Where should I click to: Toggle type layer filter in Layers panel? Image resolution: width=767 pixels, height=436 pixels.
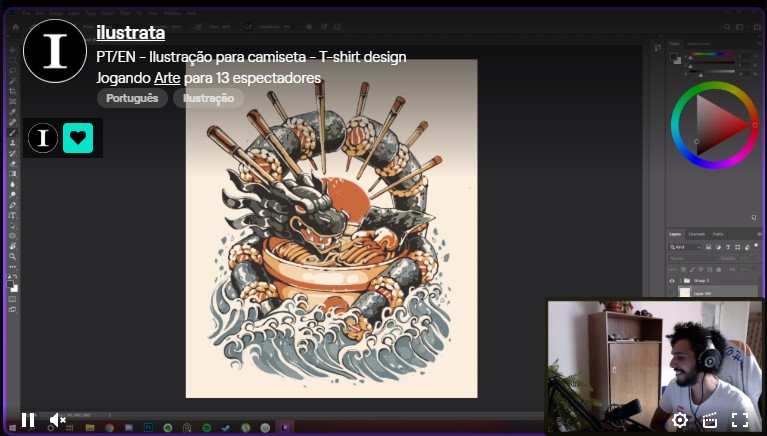tap(728, 247)
